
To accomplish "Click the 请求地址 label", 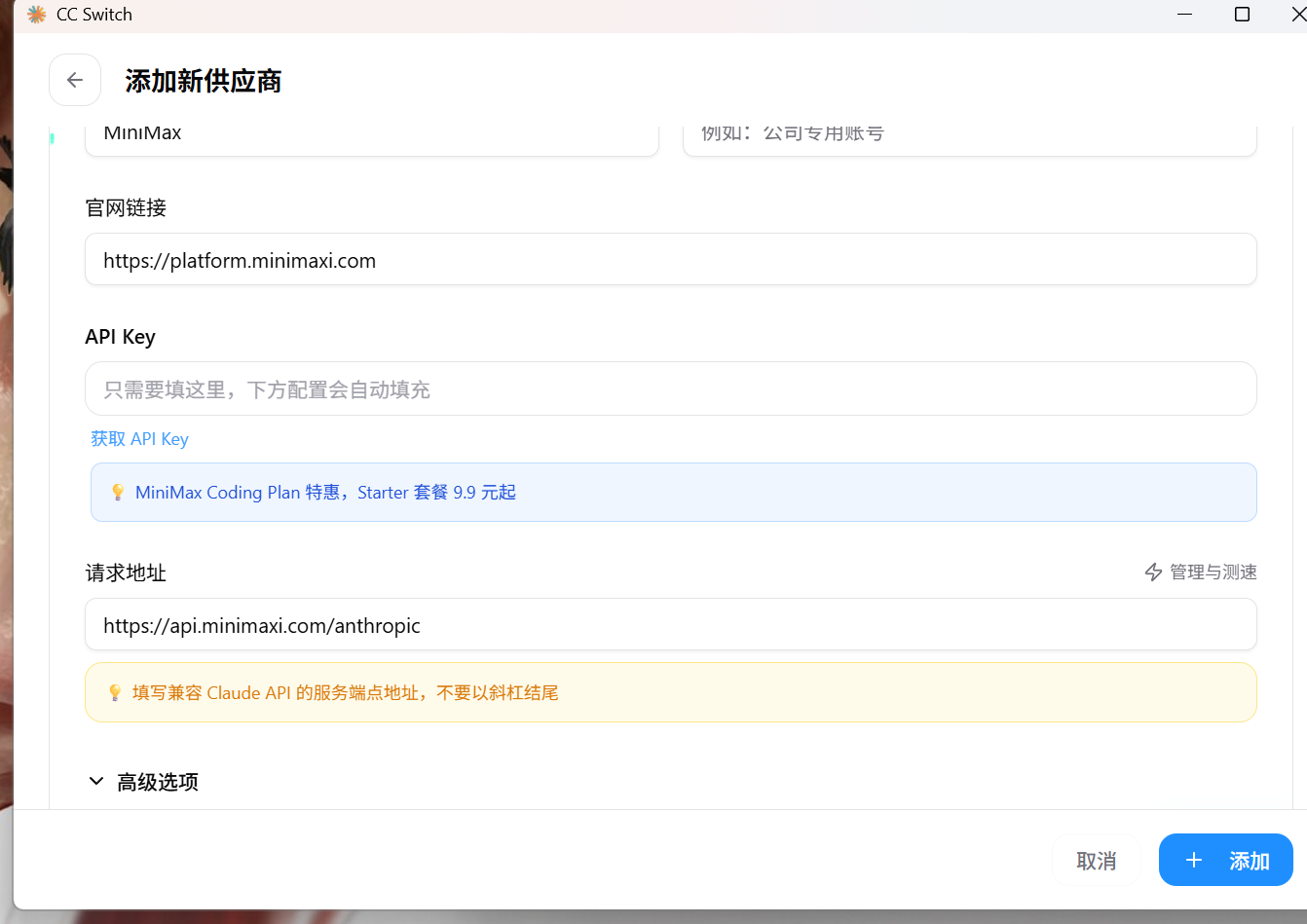I will (126, 573).
